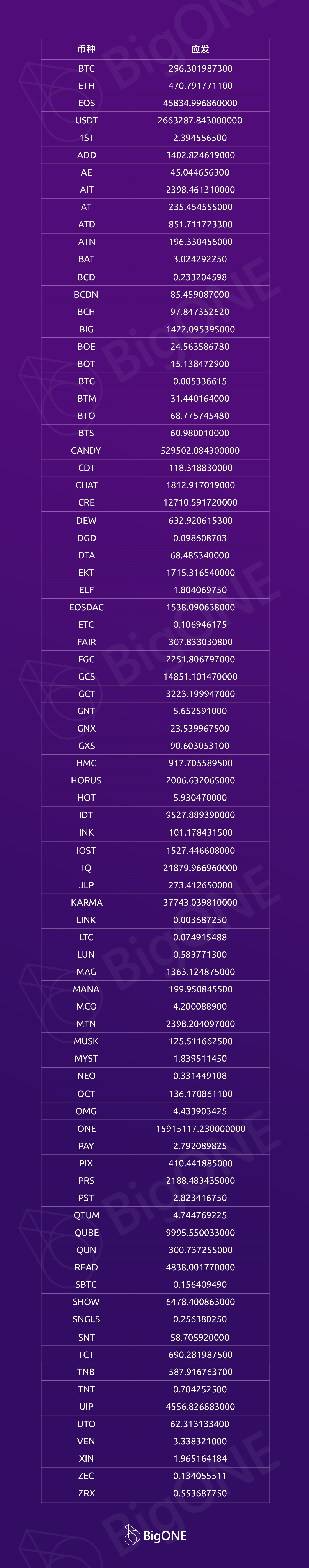Click the MANA currency cell
Viewport: 309px width, 1568px height.
86,989
